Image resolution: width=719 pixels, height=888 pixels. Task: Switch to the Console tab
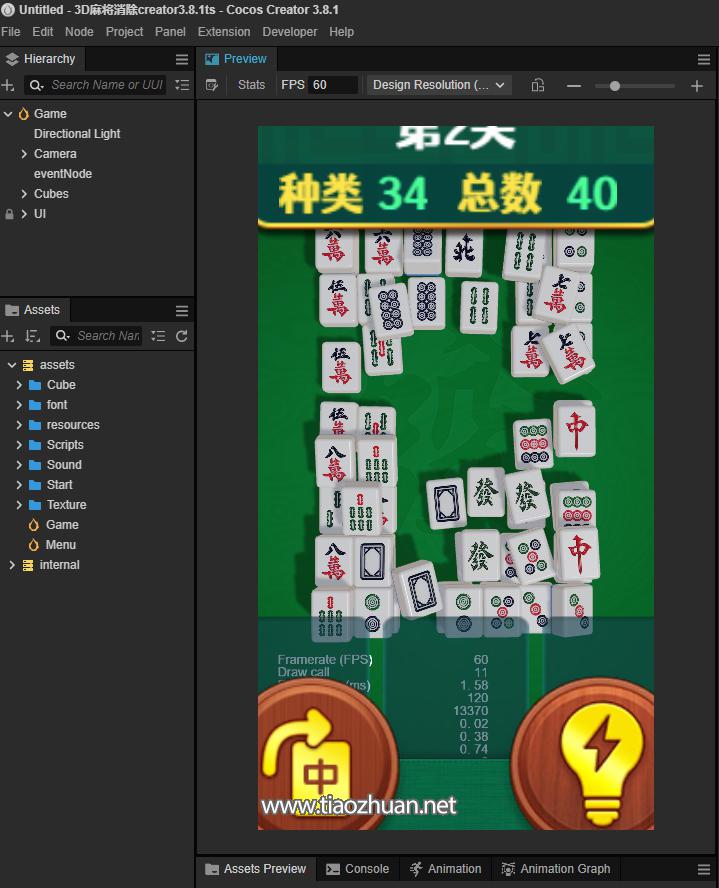(357, 869)
